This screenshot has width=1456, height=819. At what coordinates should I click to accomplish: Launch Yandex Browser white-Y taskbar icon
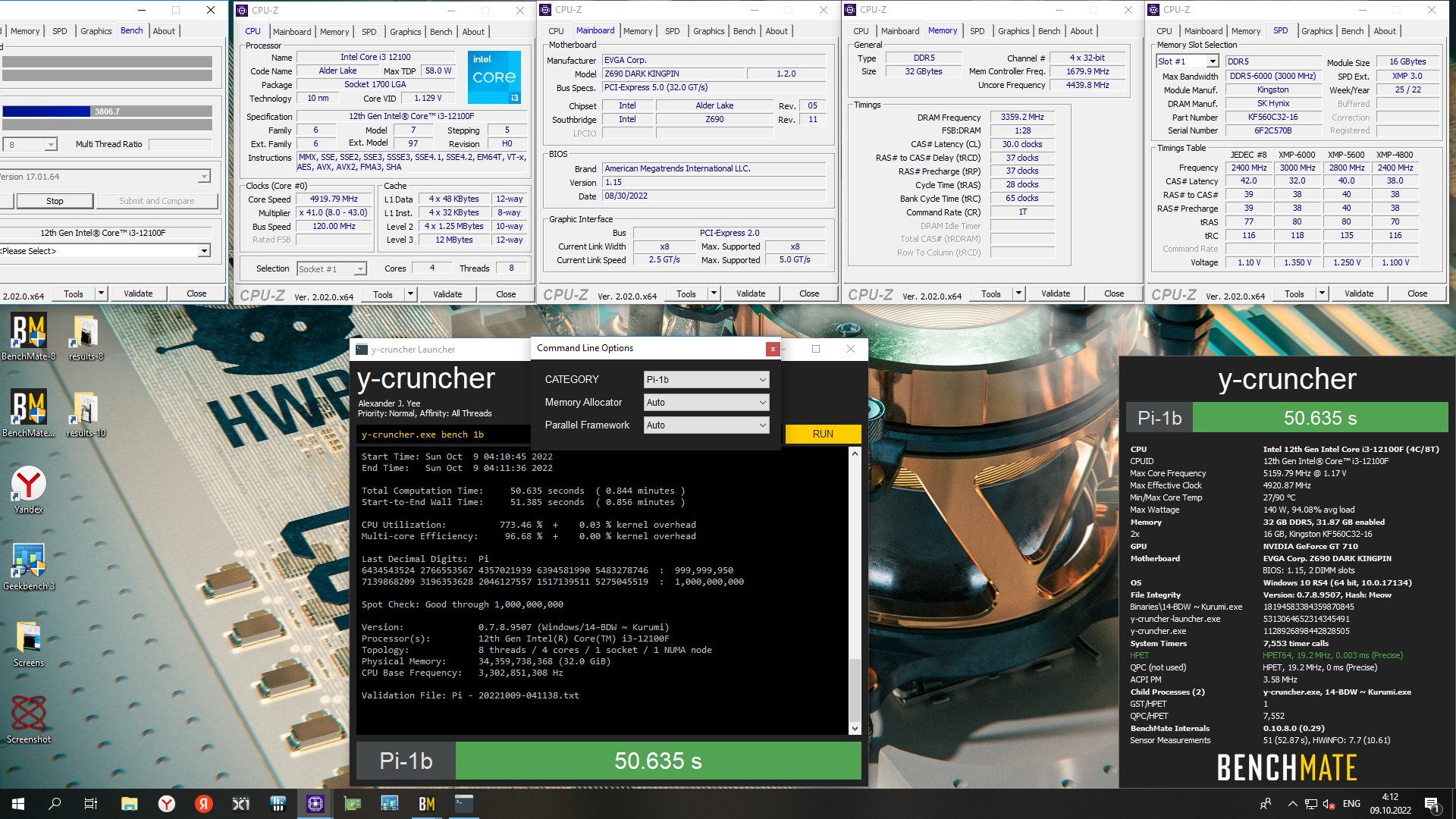point(166,804)
